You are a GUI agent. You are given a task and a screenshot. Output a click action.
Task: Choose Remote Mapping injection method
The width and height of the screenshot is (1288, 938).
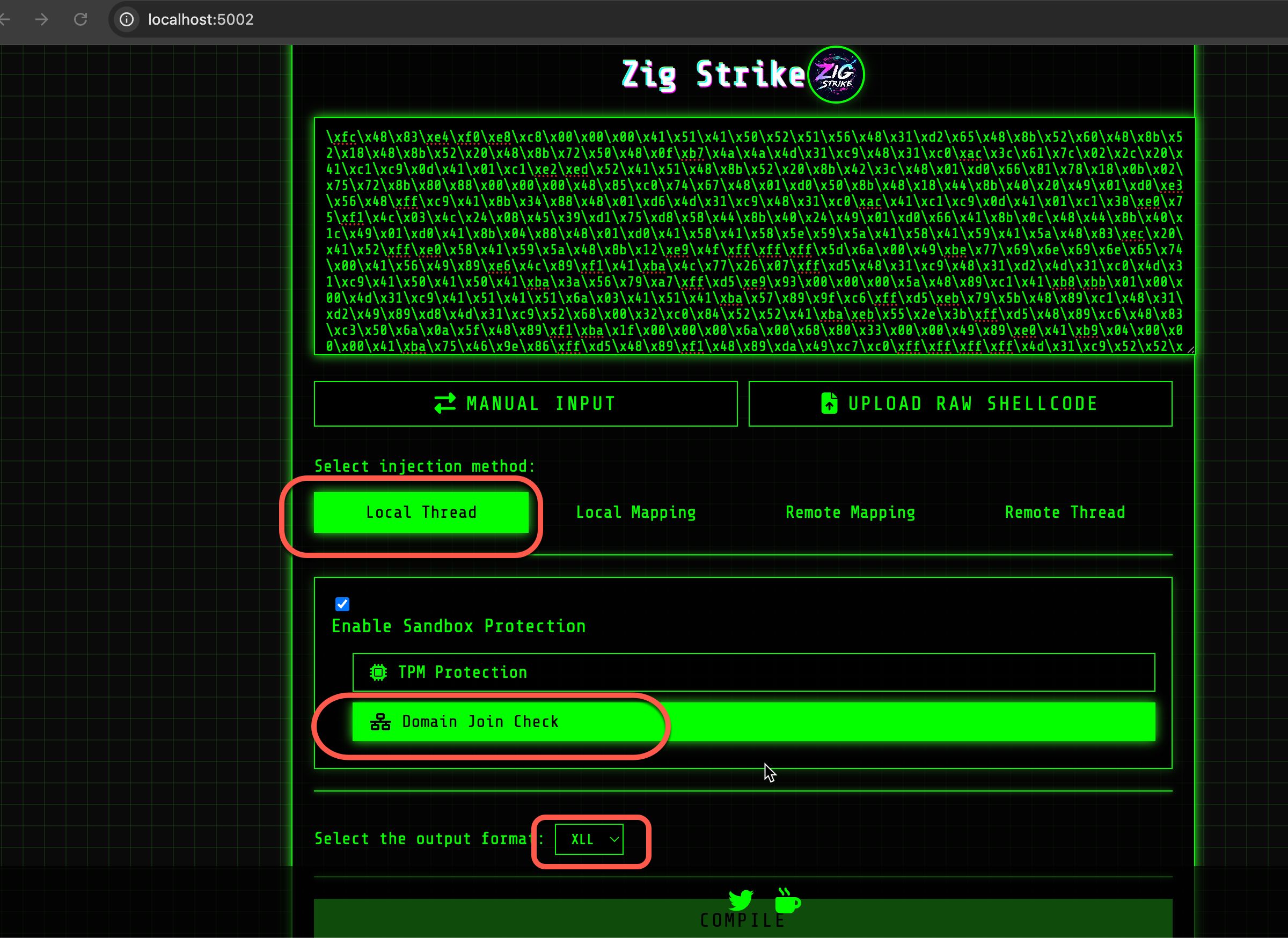pyautogui.click(x=850, y=512)
